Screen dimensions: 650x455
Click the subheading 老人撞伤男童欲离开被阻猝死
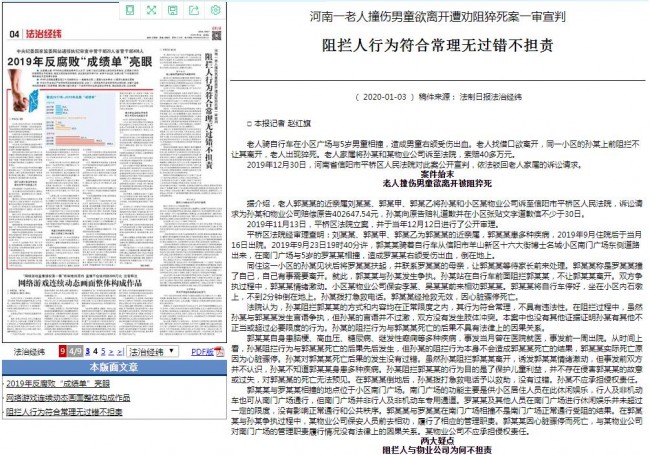click(x=437, y=183)
